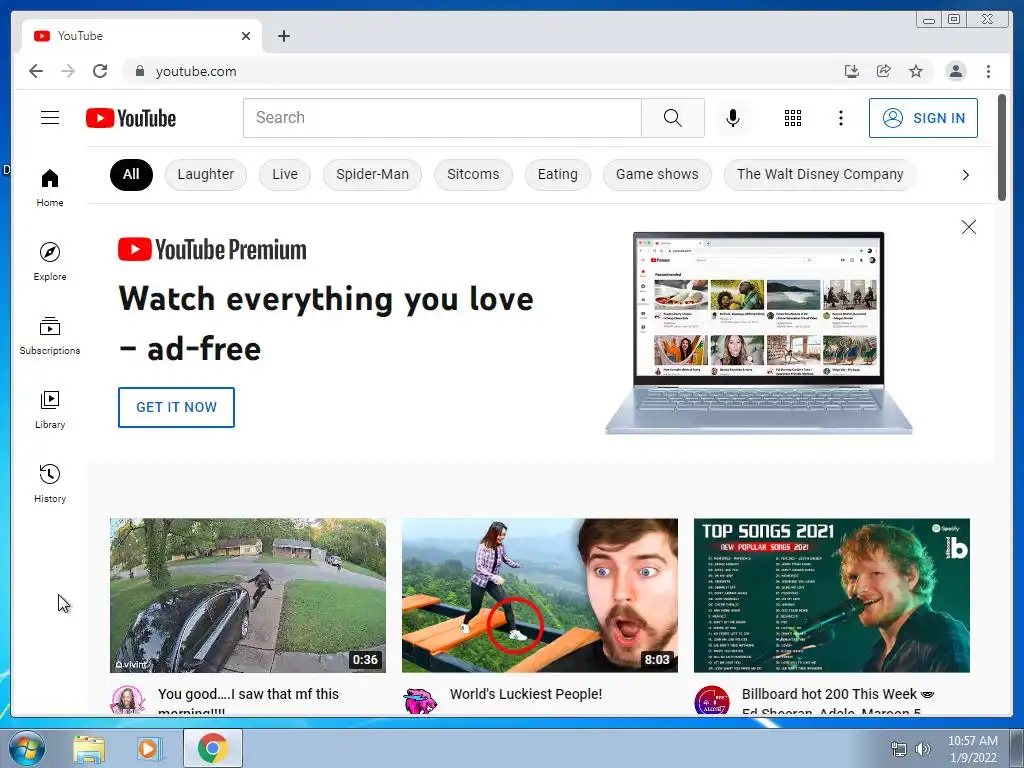
Task: Click GET IT NOW button
Action: (x=176, y=408)
